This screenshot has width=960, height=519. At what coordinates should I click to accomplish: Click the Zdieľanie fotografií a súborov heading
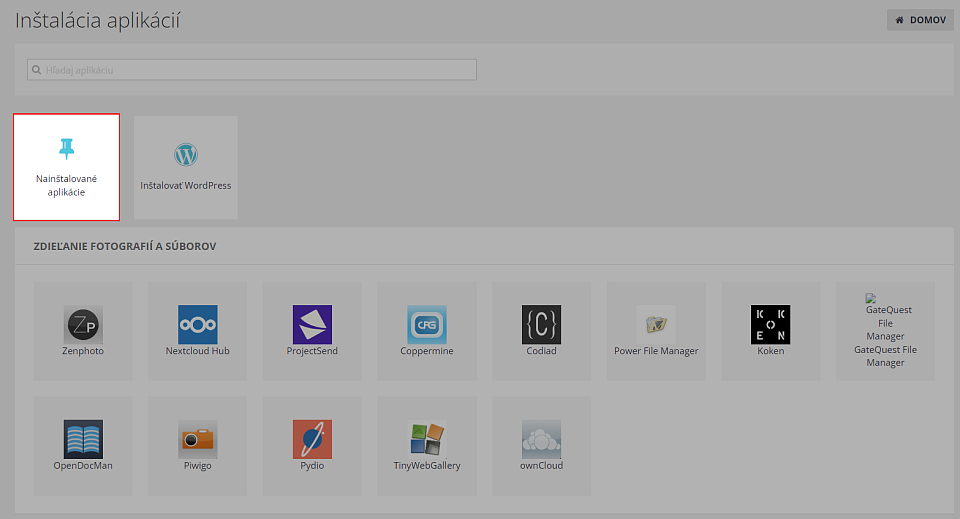pyautogui.click(x=125, y=246)
